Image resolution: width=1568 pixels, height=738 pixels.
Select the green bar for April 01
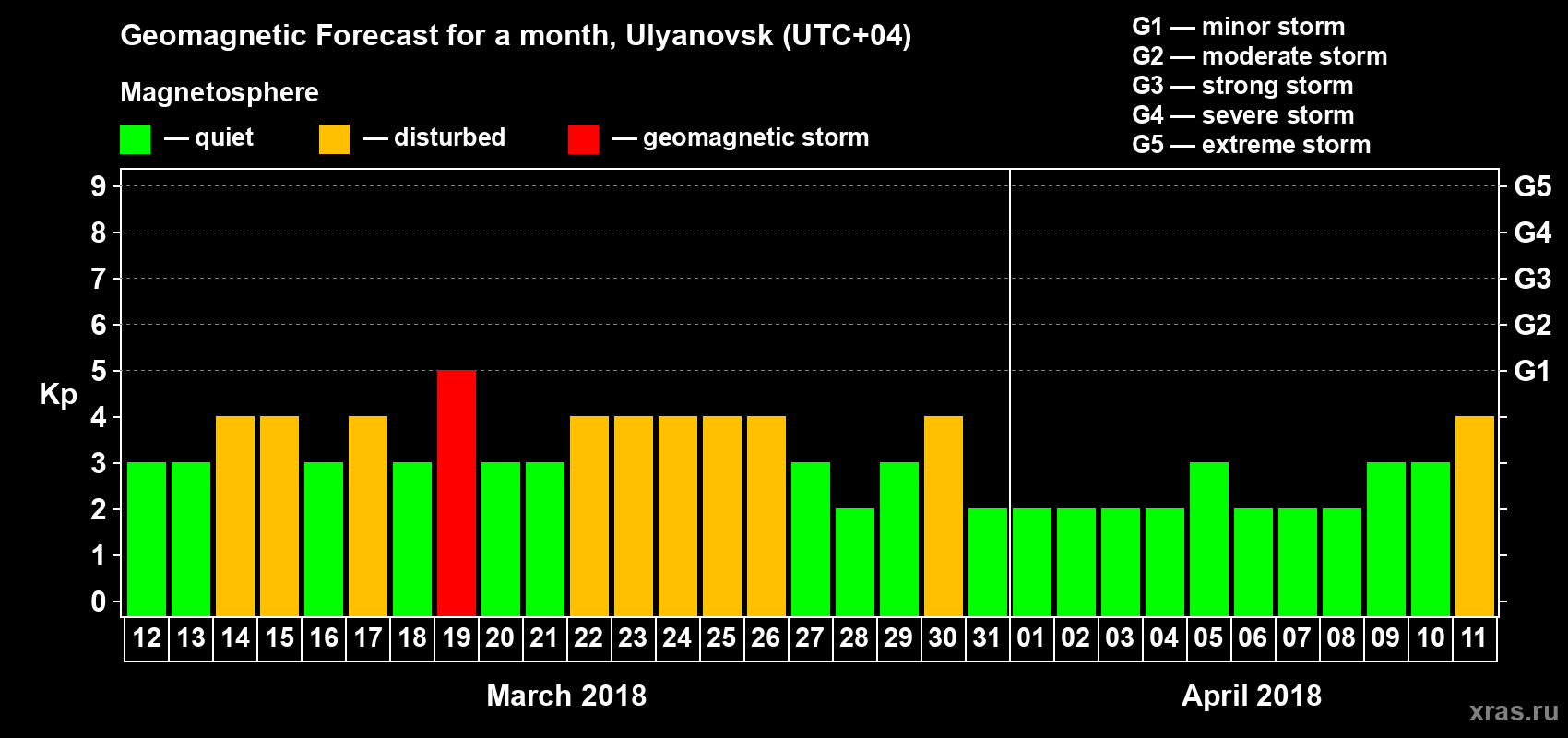tap(1032, 562)
